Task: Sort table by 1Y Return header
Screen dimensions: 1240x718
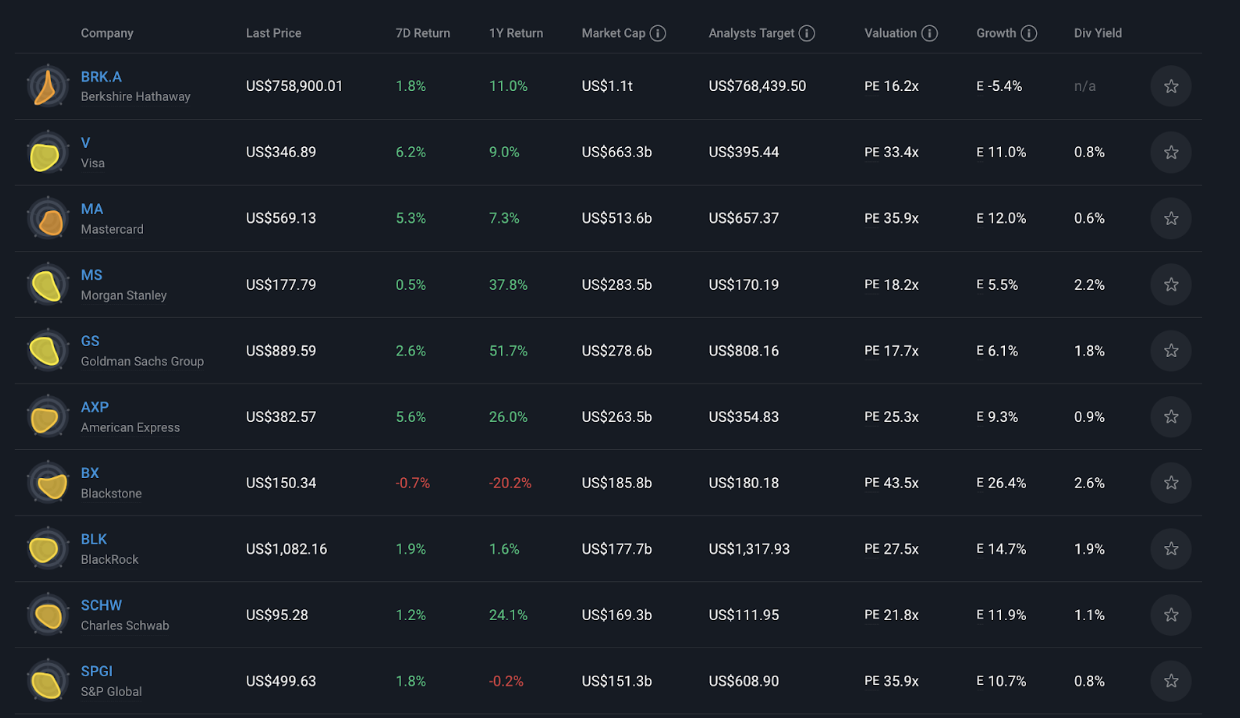Action: pos(516,33)
